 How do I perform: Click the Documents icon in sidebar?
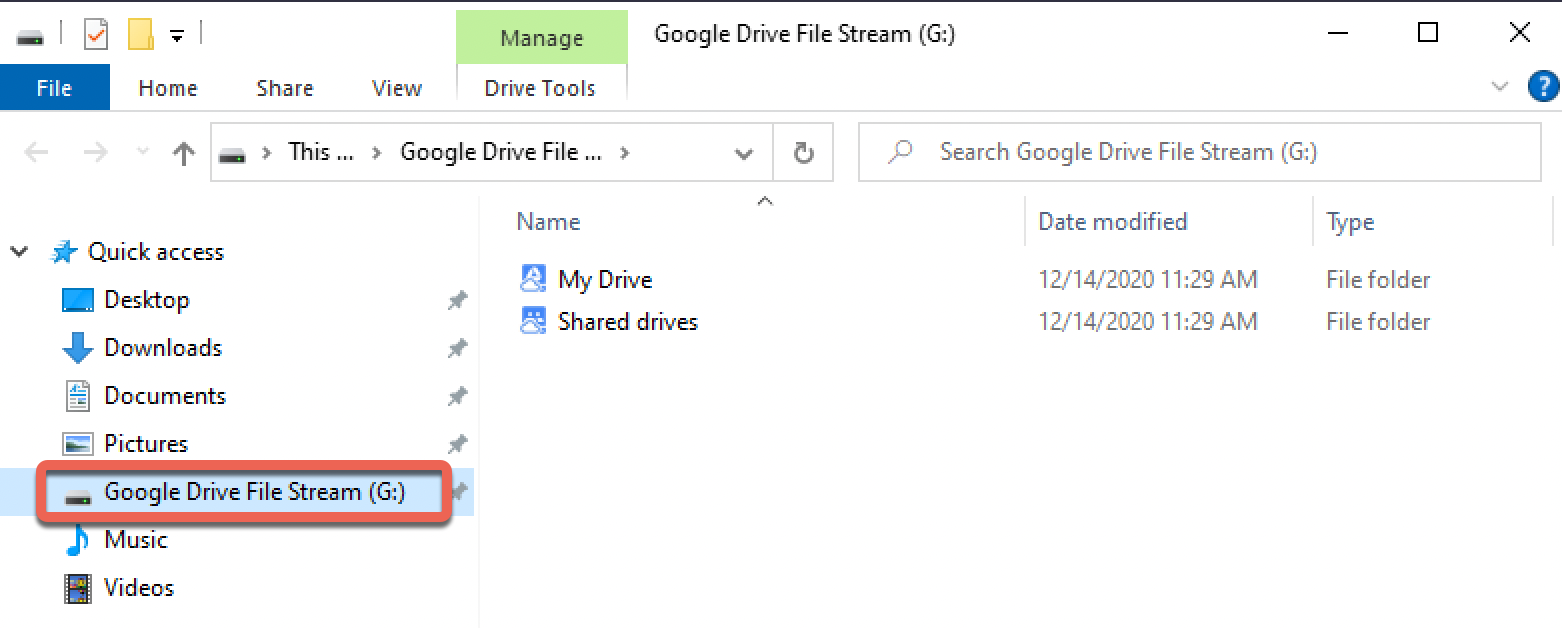77,396
